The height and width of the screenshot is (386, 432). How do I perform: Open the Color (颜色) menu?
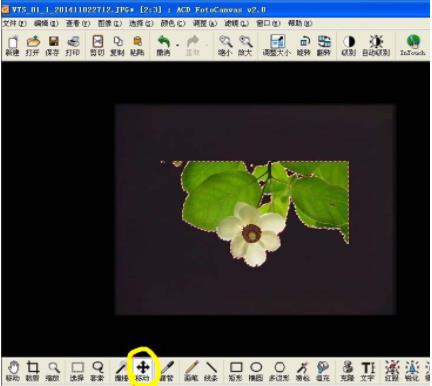click(x=173, y=23)
